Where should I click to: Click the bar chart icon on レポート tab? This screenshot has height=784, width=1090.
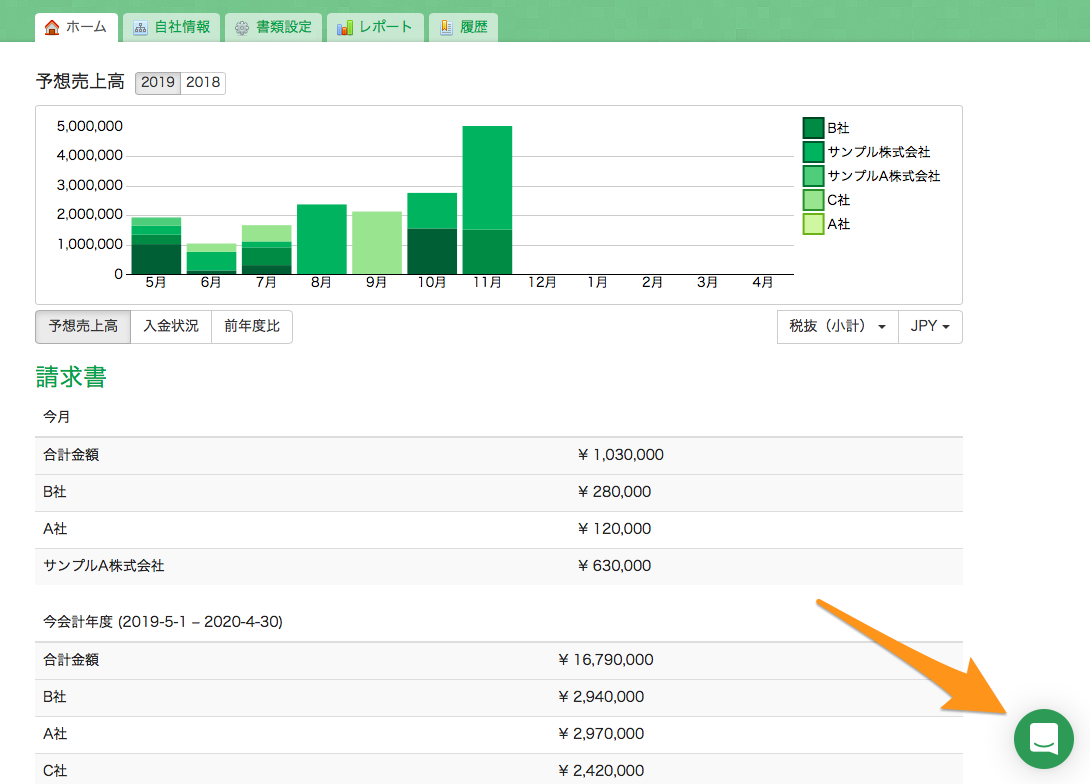(x=345, y=27)
